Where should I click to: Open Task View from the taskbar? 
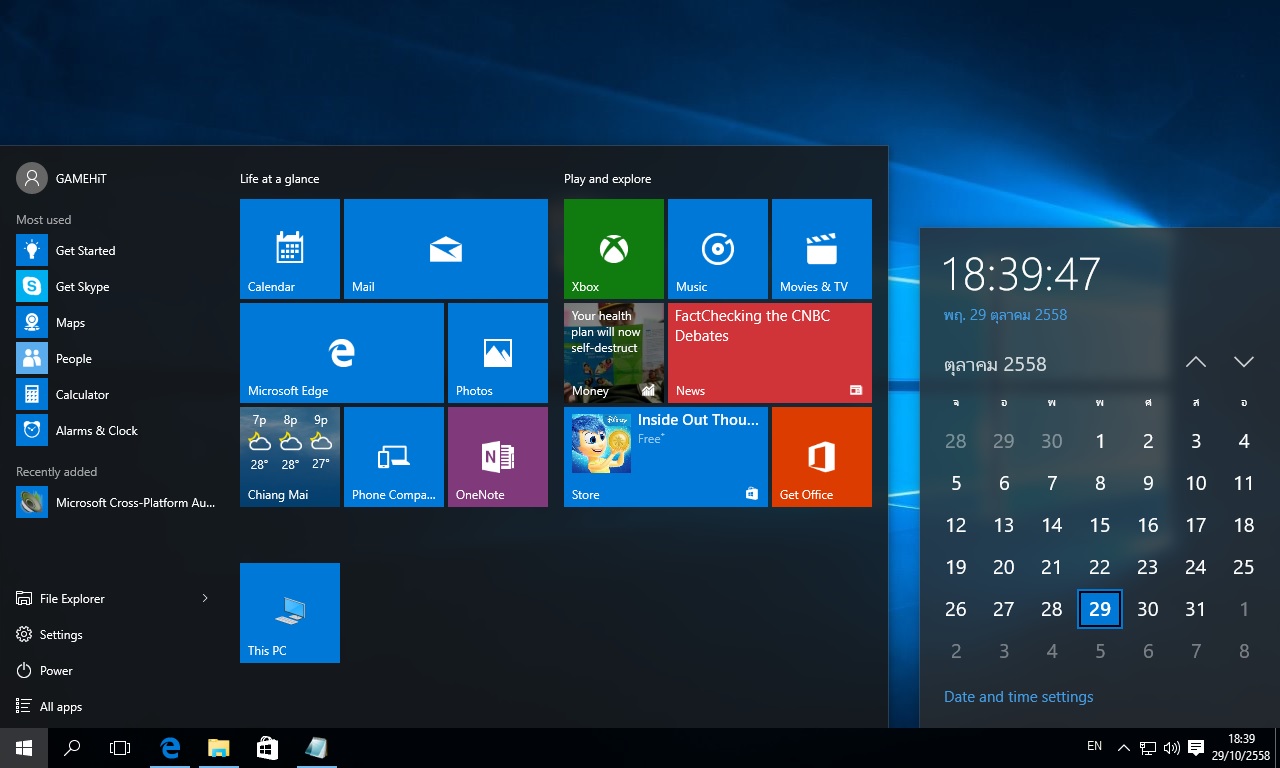click(120, 747)
